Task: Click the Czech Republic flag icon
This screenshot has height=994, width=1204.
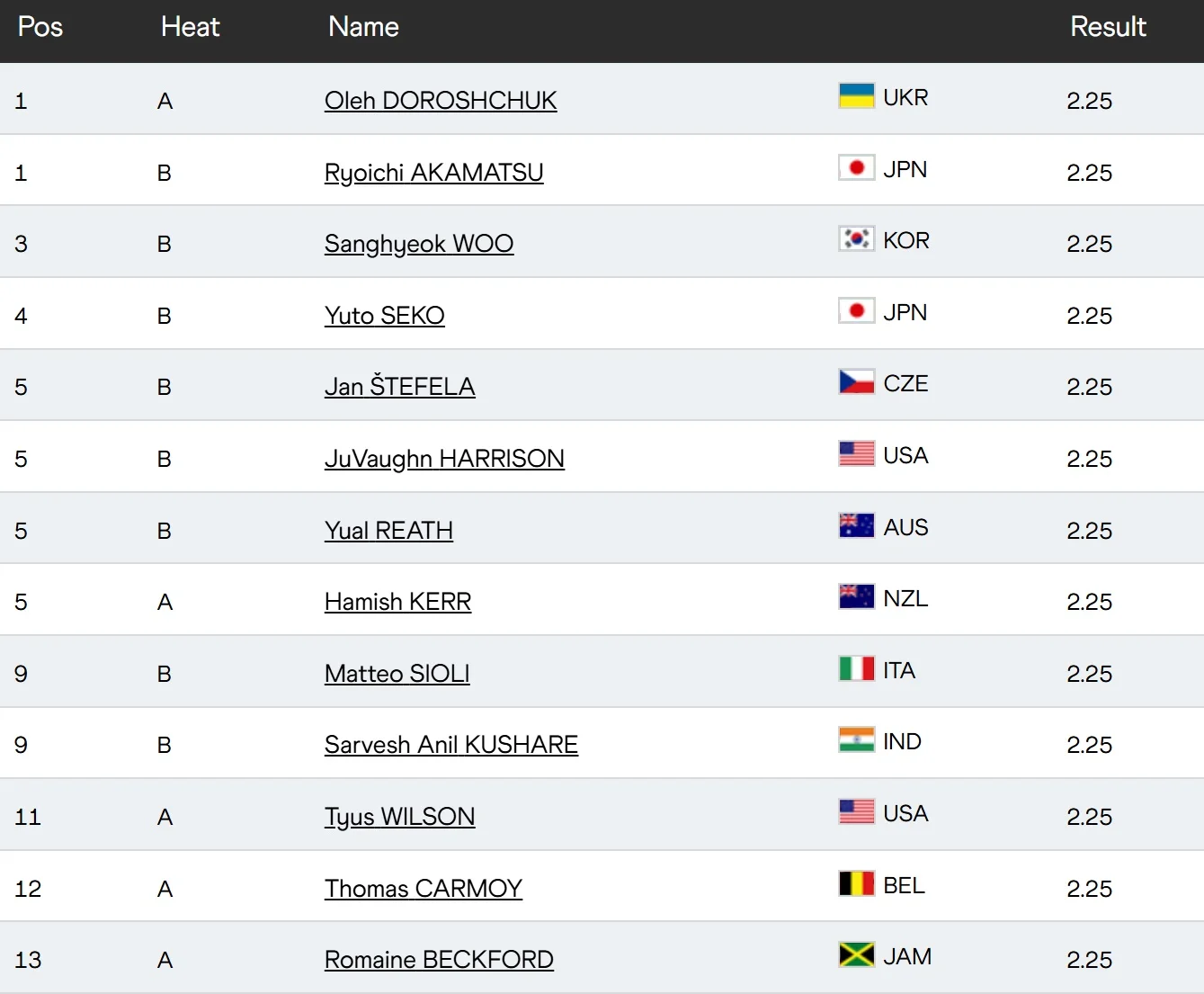Action: 856,382
